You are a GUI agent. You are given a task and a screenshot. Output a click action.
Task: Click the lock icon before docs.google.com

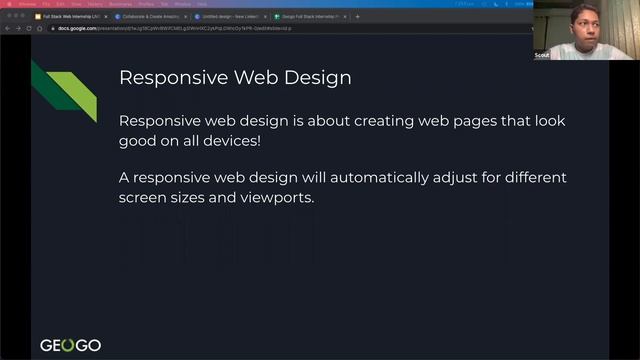[x=53, y=29]
